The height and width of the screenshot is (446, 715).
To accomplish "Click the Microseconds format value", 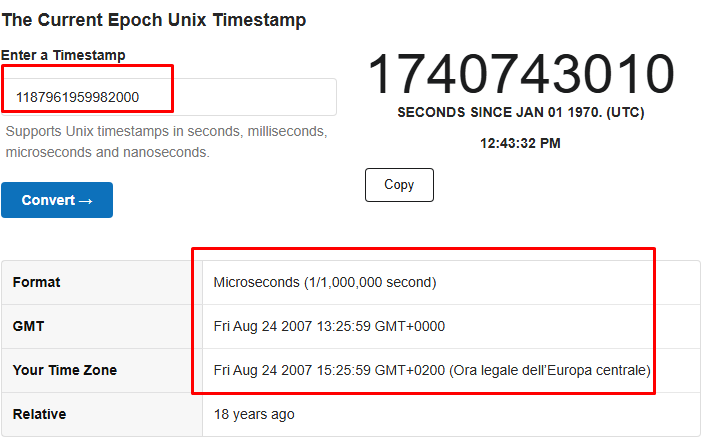I will 325,283.
